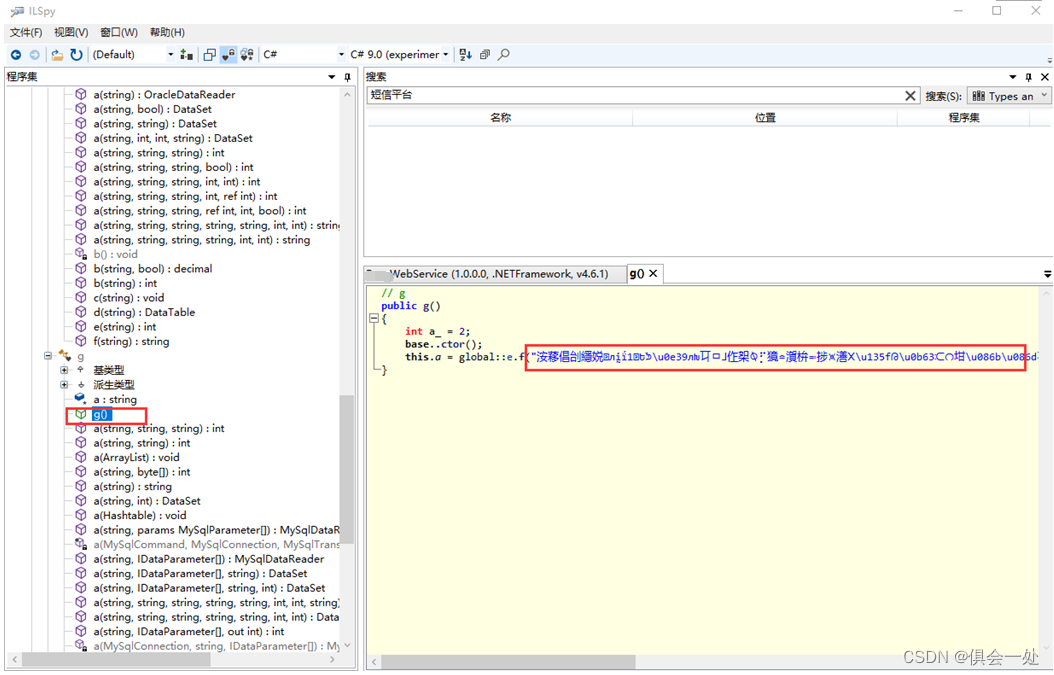The width and height of the screenshot is (1054, 675).
Task: Toggle the code folding box beside the opening brace
Action: (374, 319)
